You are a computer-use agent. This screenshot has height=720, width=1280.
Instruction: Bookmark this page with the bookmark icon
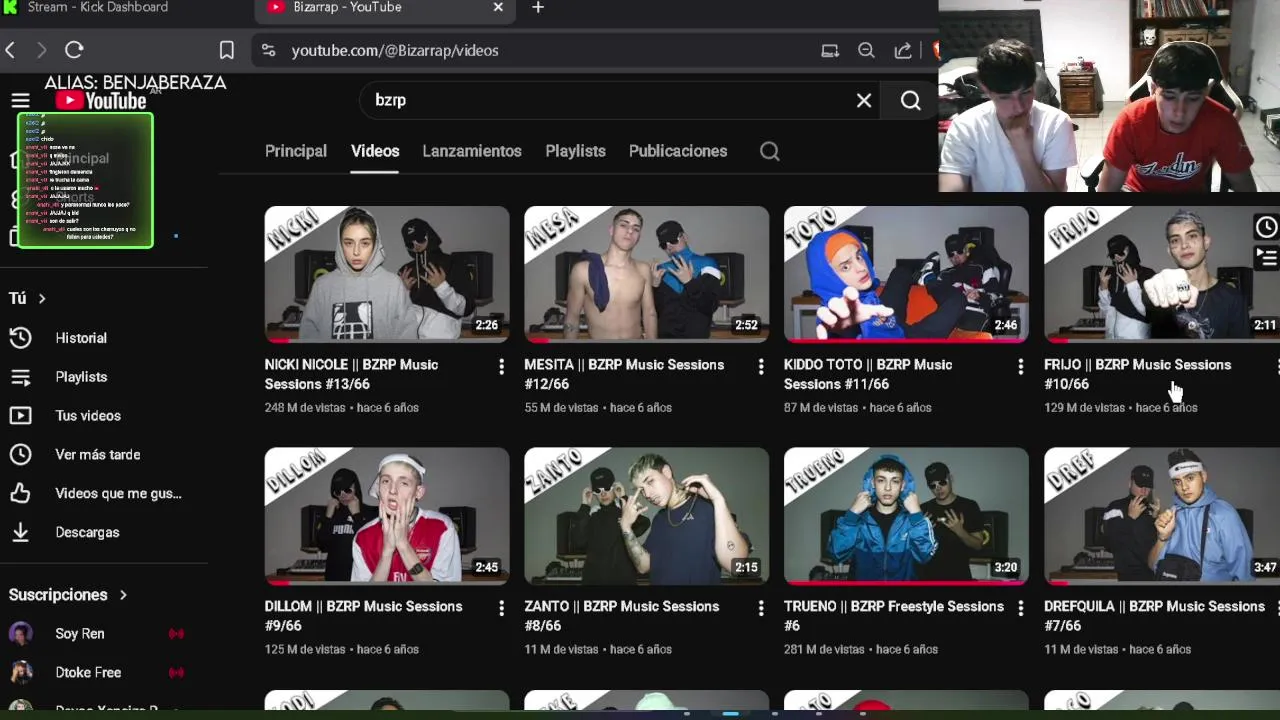(227, 50)
